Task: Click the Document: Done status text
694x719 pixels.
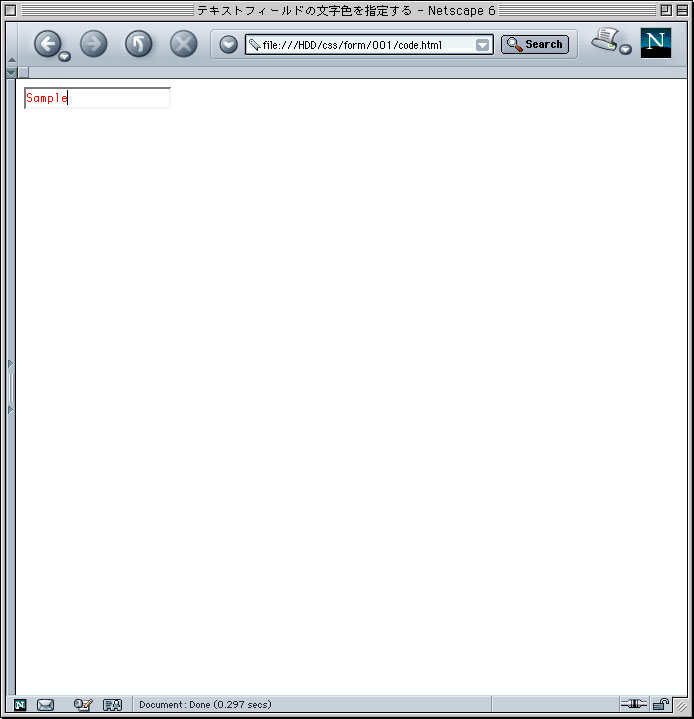Action: coord(205,704)
